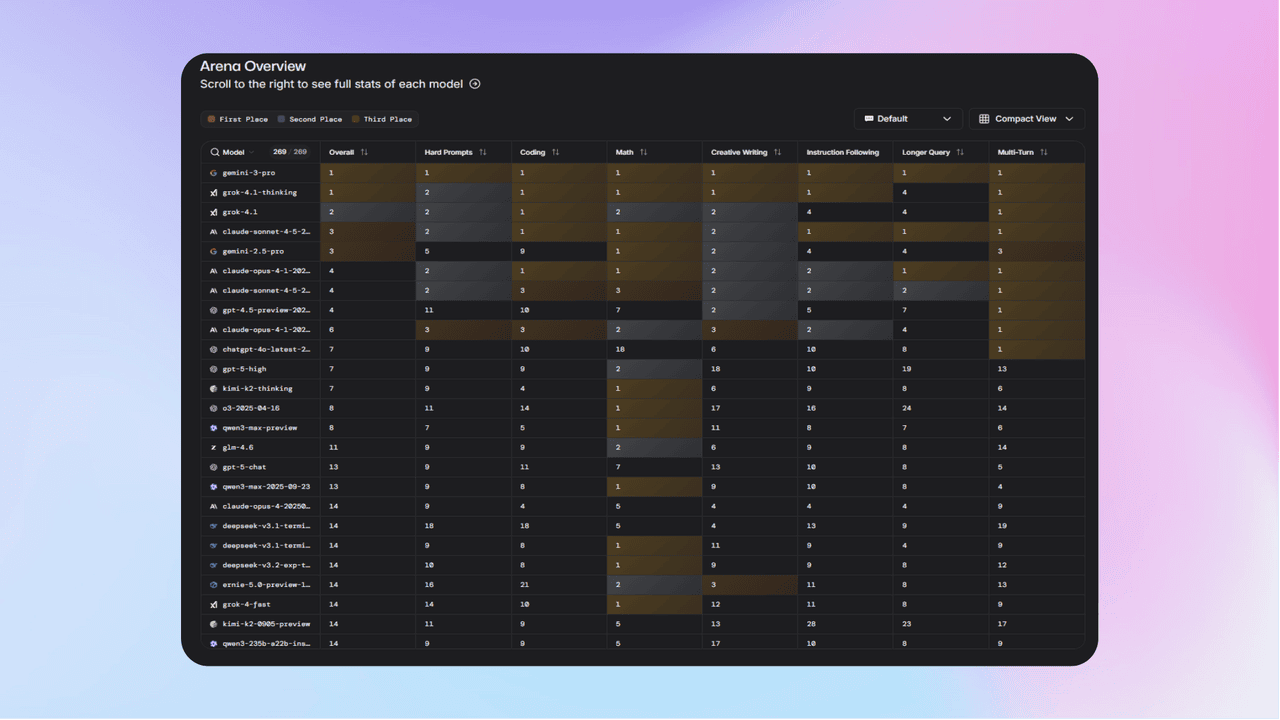This screenshot has width=1280, height=720.
Task: Click the circled arrow next to scroll hint
Action: [x=475, y=84]
